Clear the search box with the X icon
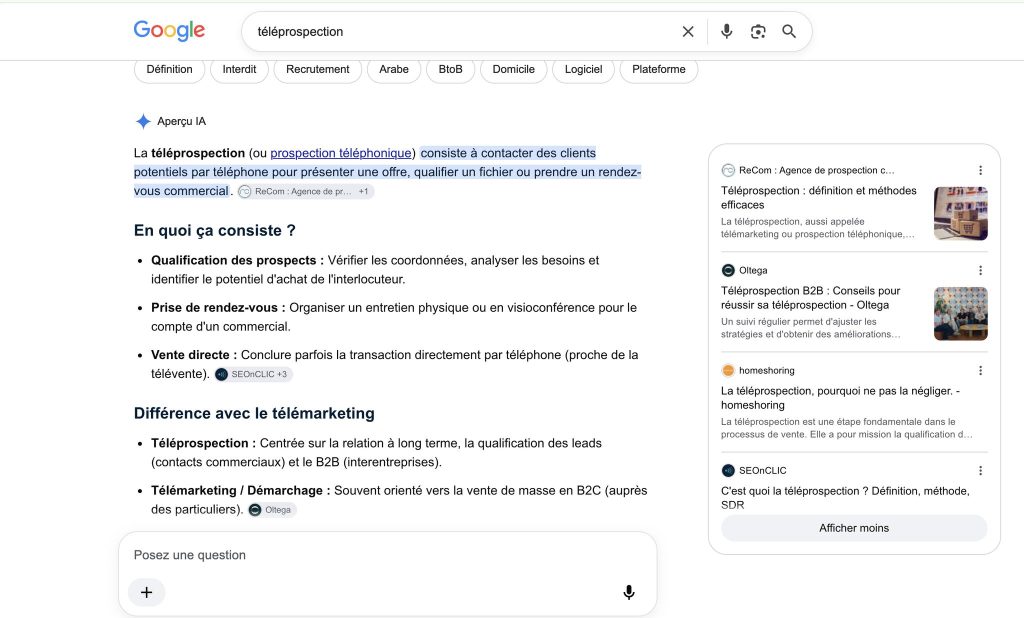Image resolution: width=1024 pixels, height=618 pixels. [688, 31]
